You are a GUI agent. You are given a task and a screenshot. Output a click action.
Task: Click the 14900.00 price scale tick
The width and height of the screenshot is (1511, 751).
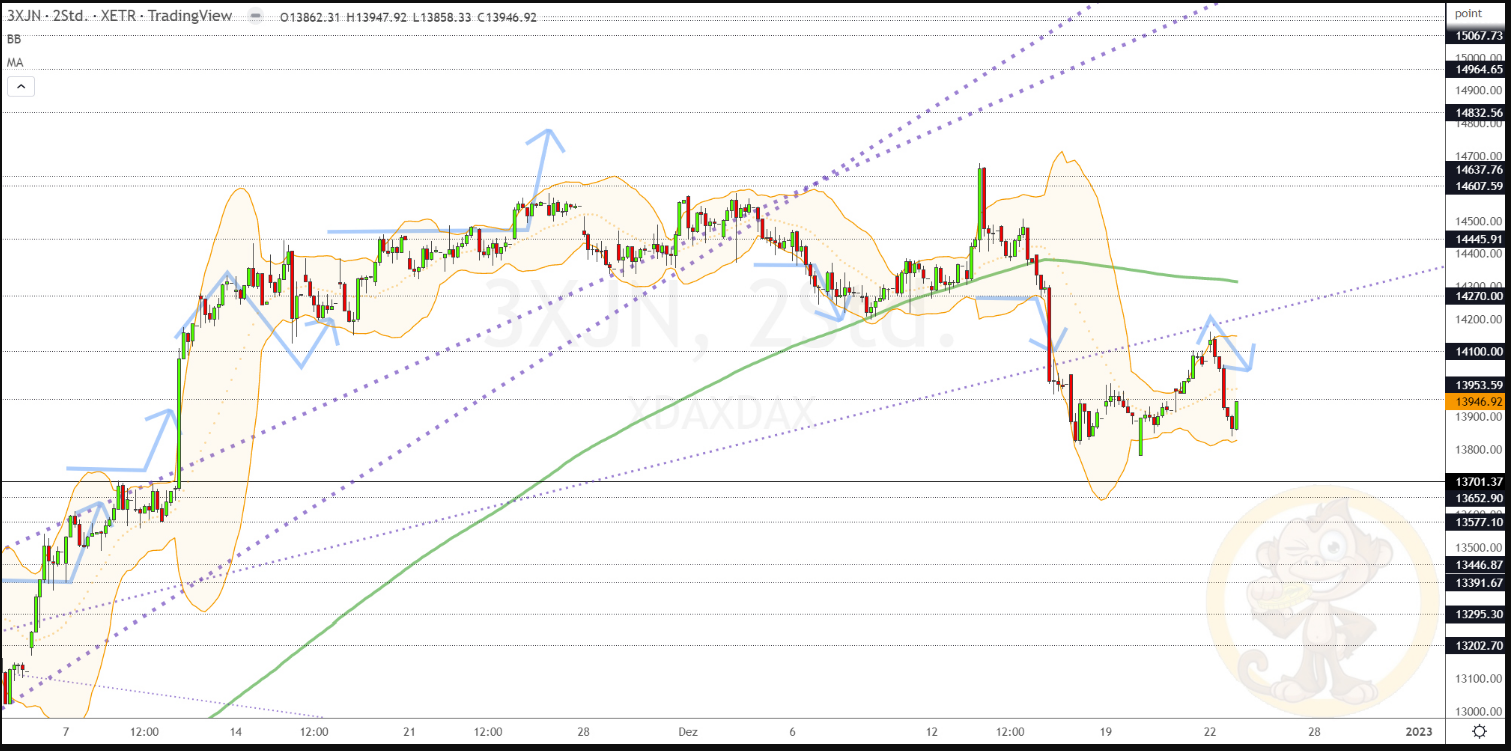(x=1480, y=90)
